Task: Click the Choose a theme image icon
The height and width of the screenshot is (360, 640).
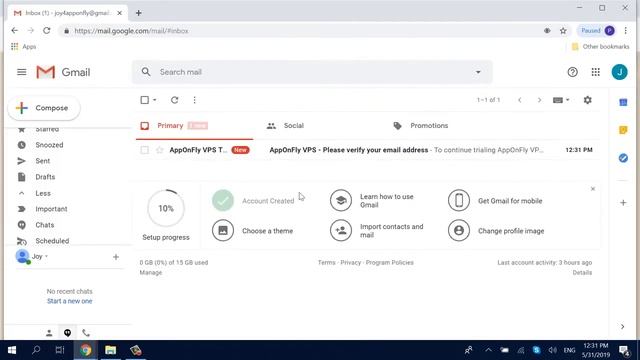Action: click(223, 231)
